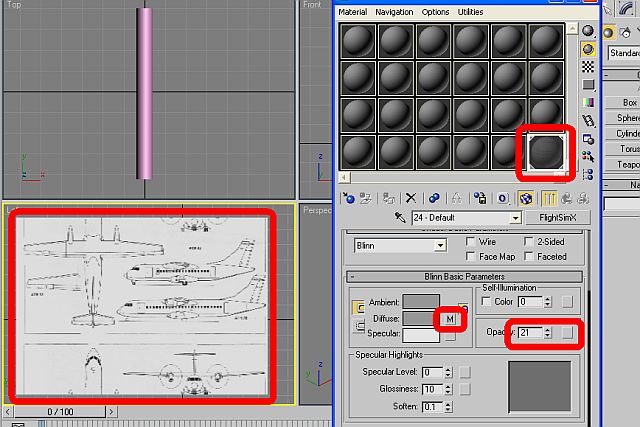Viewport: 640px width, 427px height.
Task: Click Put Material to Scene icon
Action: 366,199
